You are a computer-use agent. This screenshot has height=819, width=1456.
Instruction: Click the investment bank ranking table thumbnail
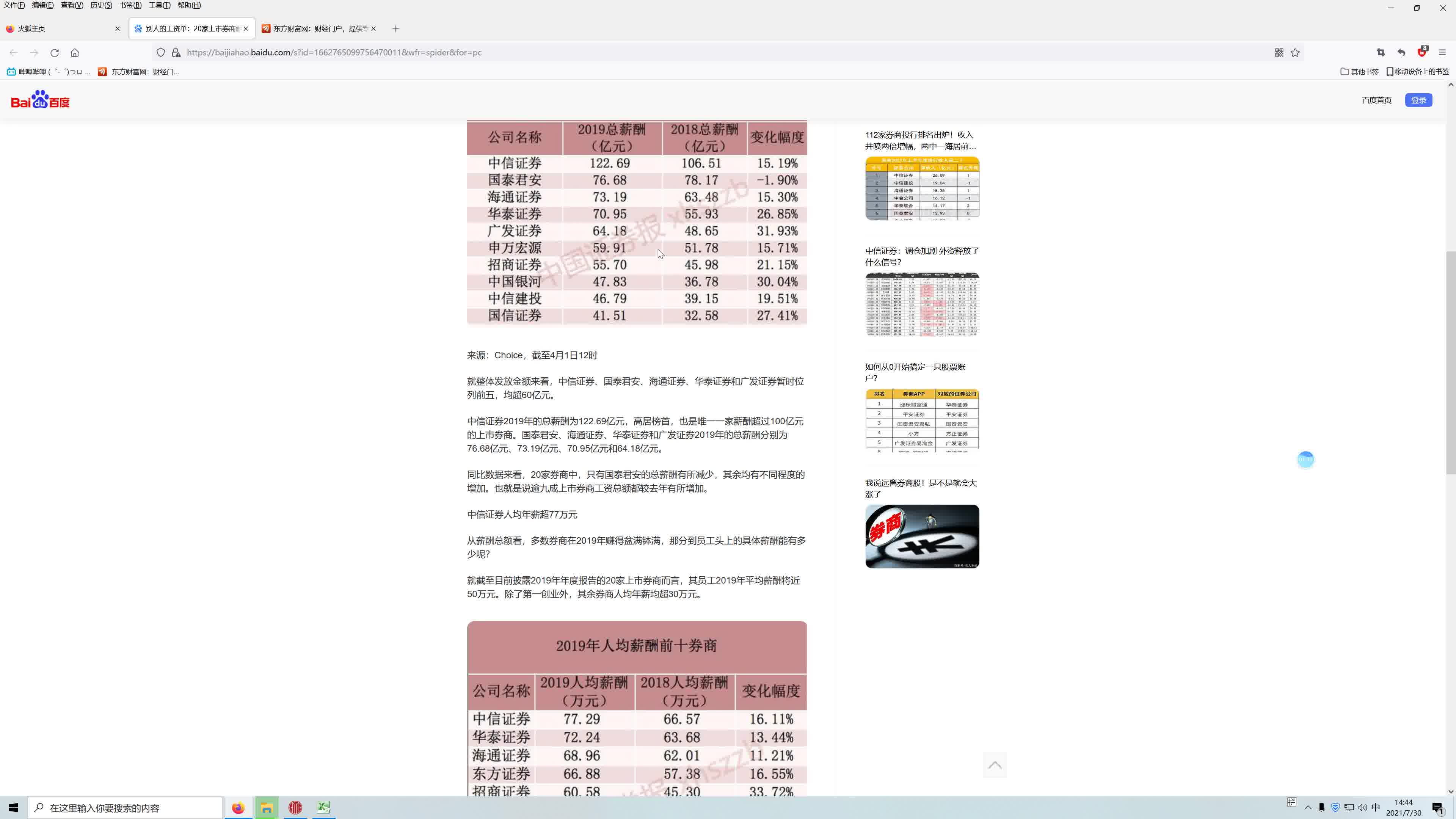point(922,188)
